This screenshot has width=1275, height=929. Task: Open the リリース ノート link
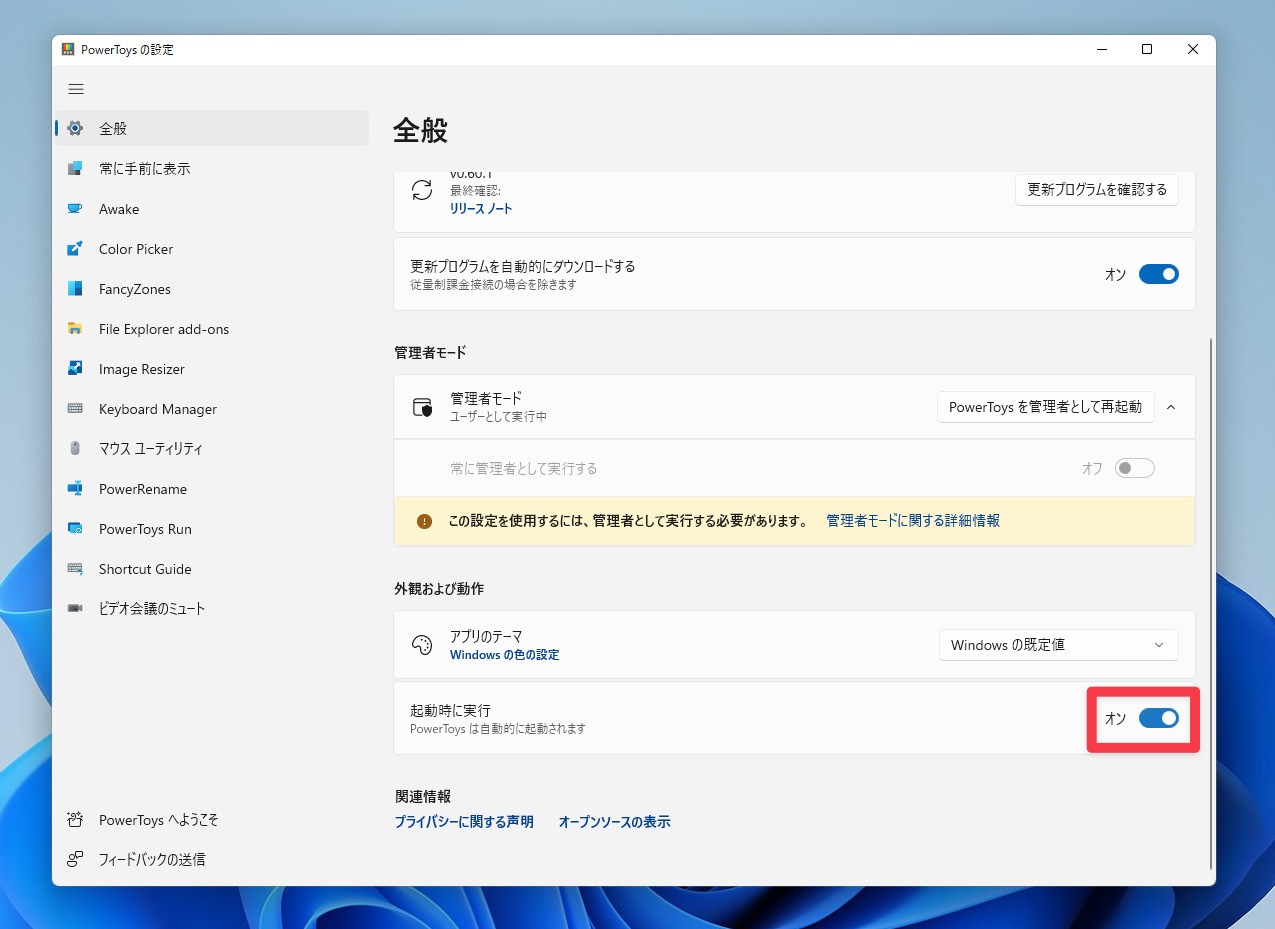[x=481, y=208]
